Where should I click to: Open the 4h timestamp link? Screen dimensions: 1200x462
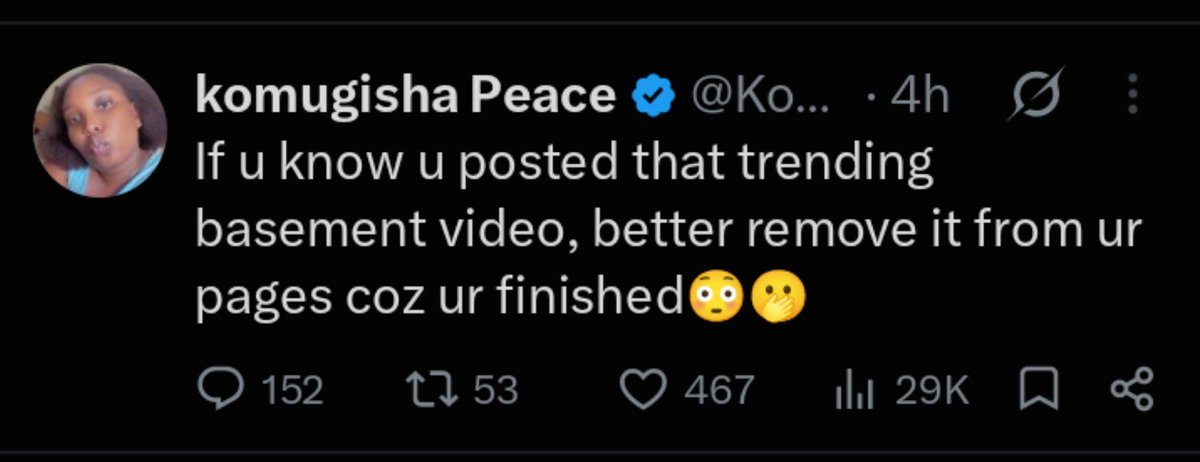coord(912,95)
